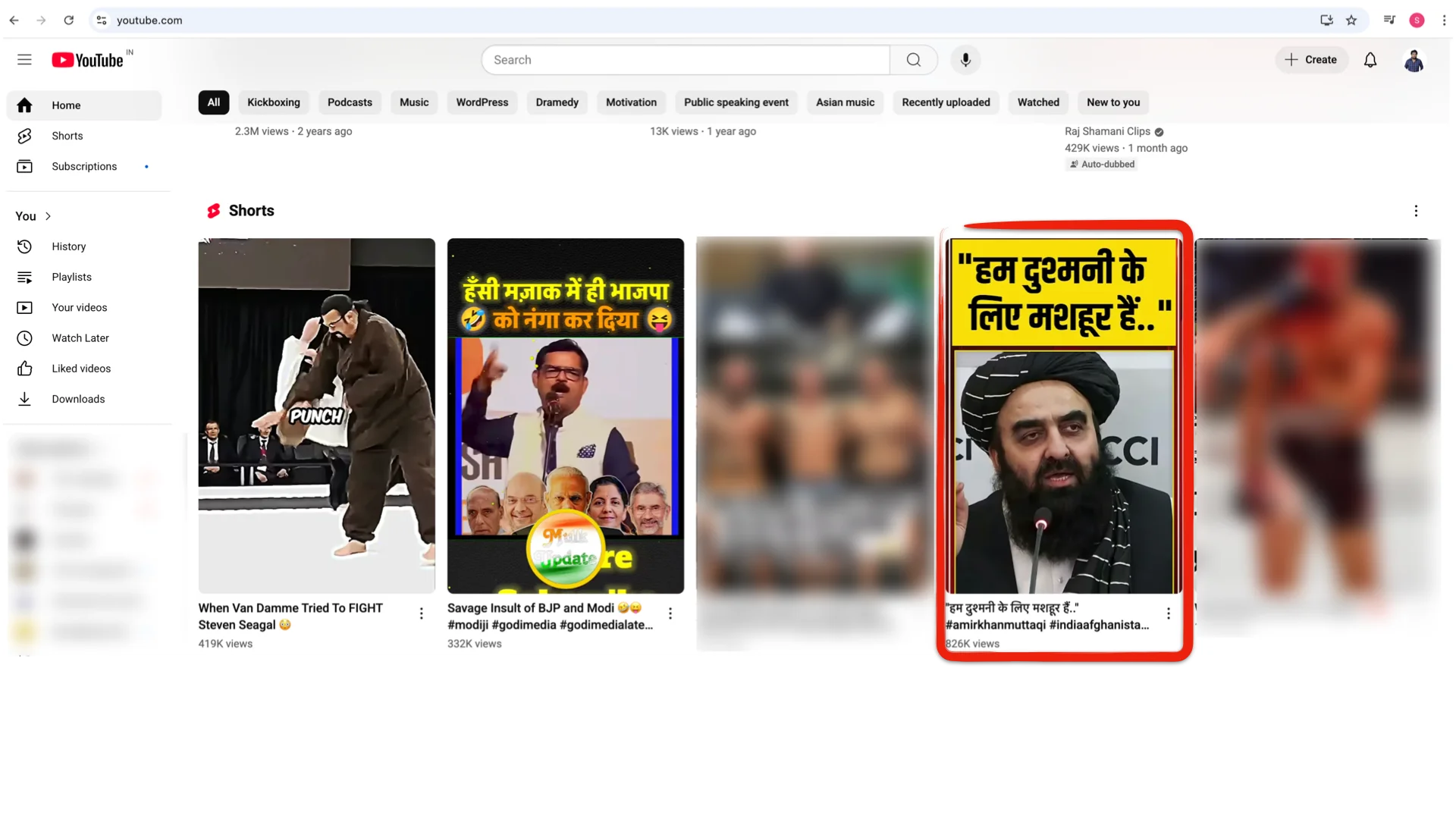
Task: Click the search magnifier button
Action: click(914, 60)
